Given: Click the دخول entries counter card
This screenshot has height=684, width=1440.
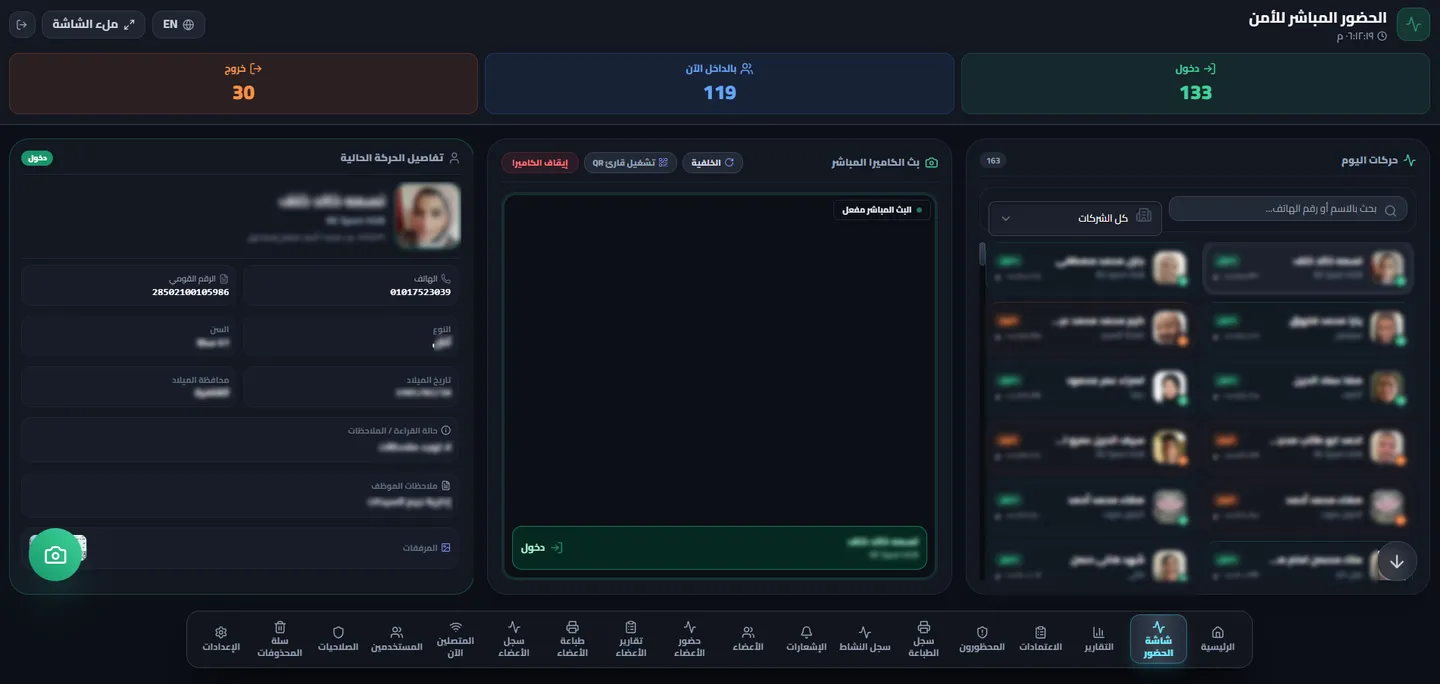Looking at the screenshot, I should point(1195,83).
